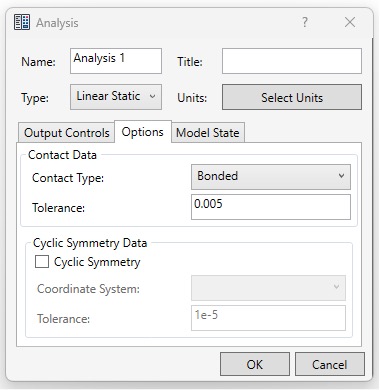Open the disabled Coordinate System dropdown
This screenshot has width=380, height=390.
point(268,288)
